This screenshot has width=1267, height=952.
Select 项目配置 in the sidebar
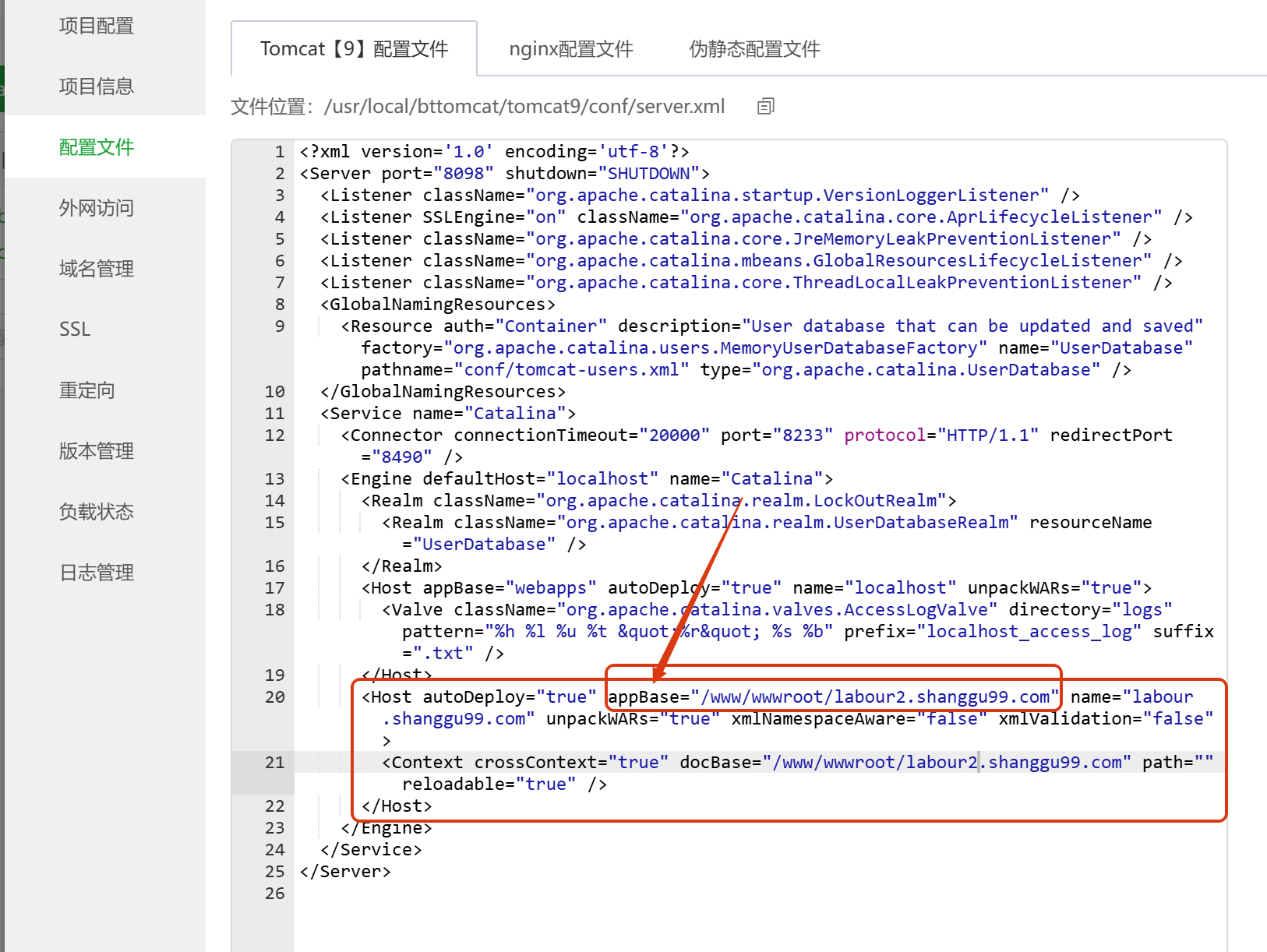click(x=97, y=26)
